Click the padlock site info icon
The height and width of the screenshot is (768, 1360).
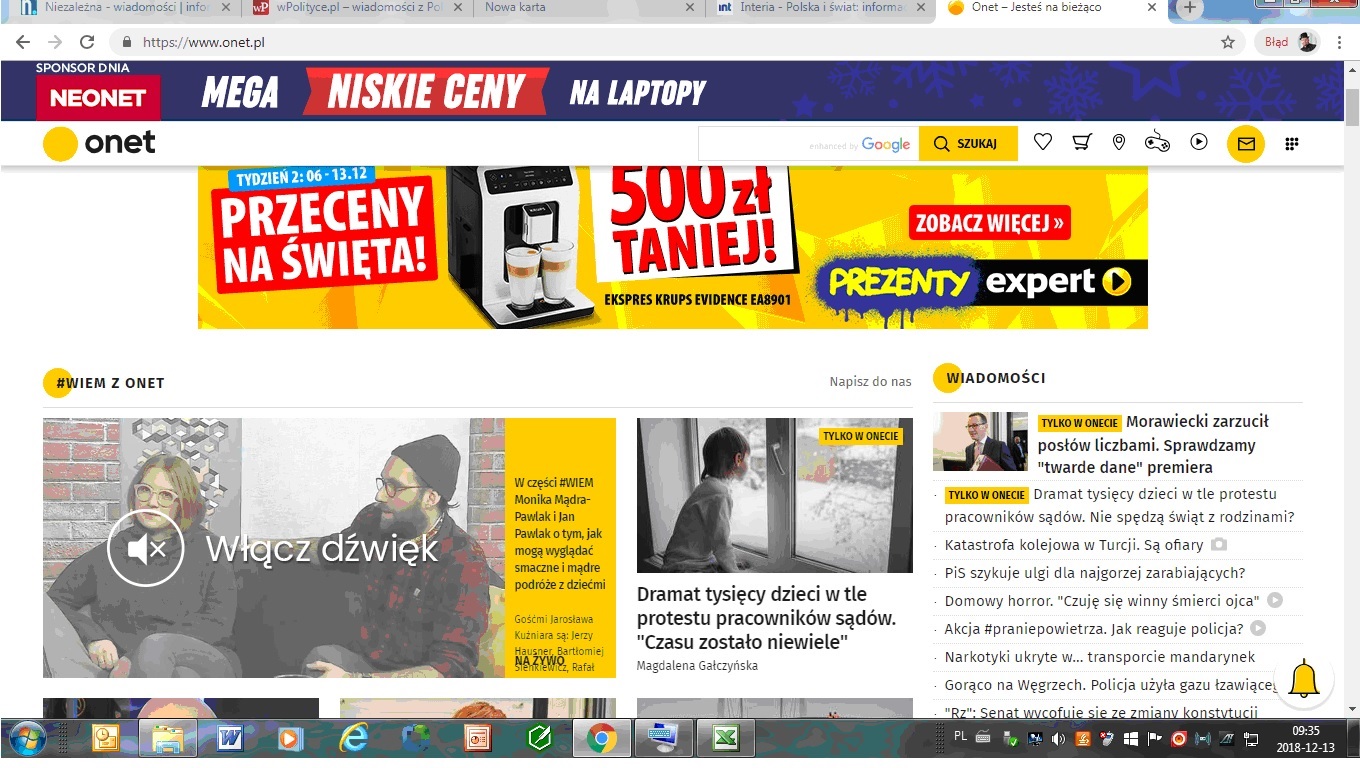click(x=127, y=42)
